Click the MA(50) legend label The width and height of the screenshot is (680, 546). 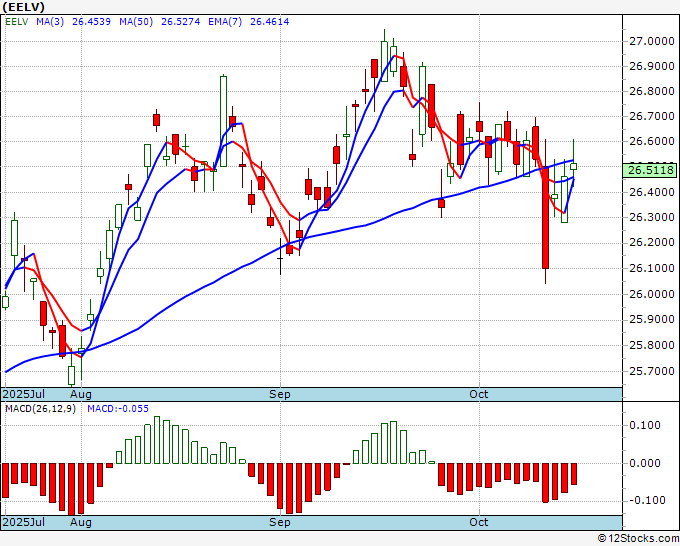(x=136, y=22)
